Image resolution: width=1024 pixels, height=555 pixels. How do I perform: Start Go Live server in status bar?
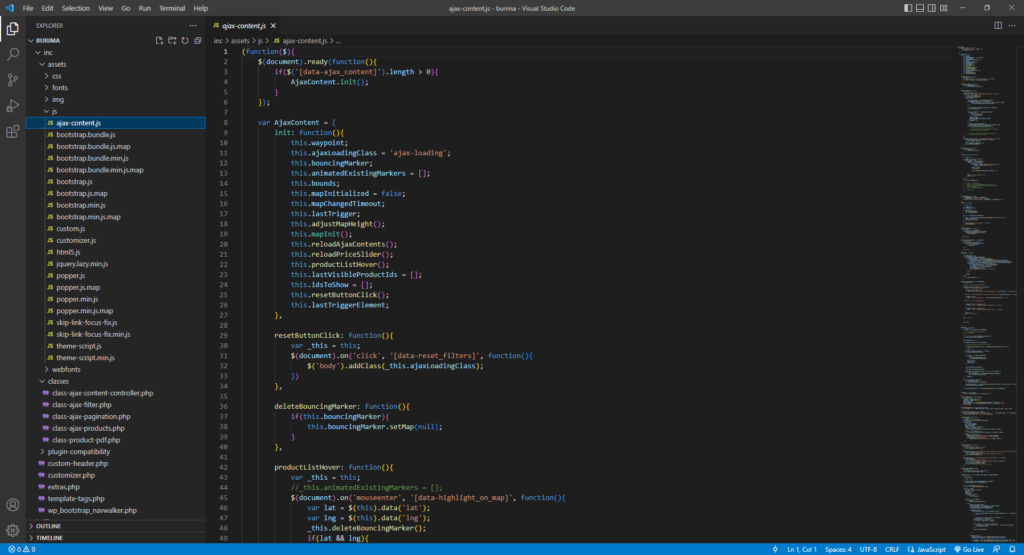tap(969, 550)
